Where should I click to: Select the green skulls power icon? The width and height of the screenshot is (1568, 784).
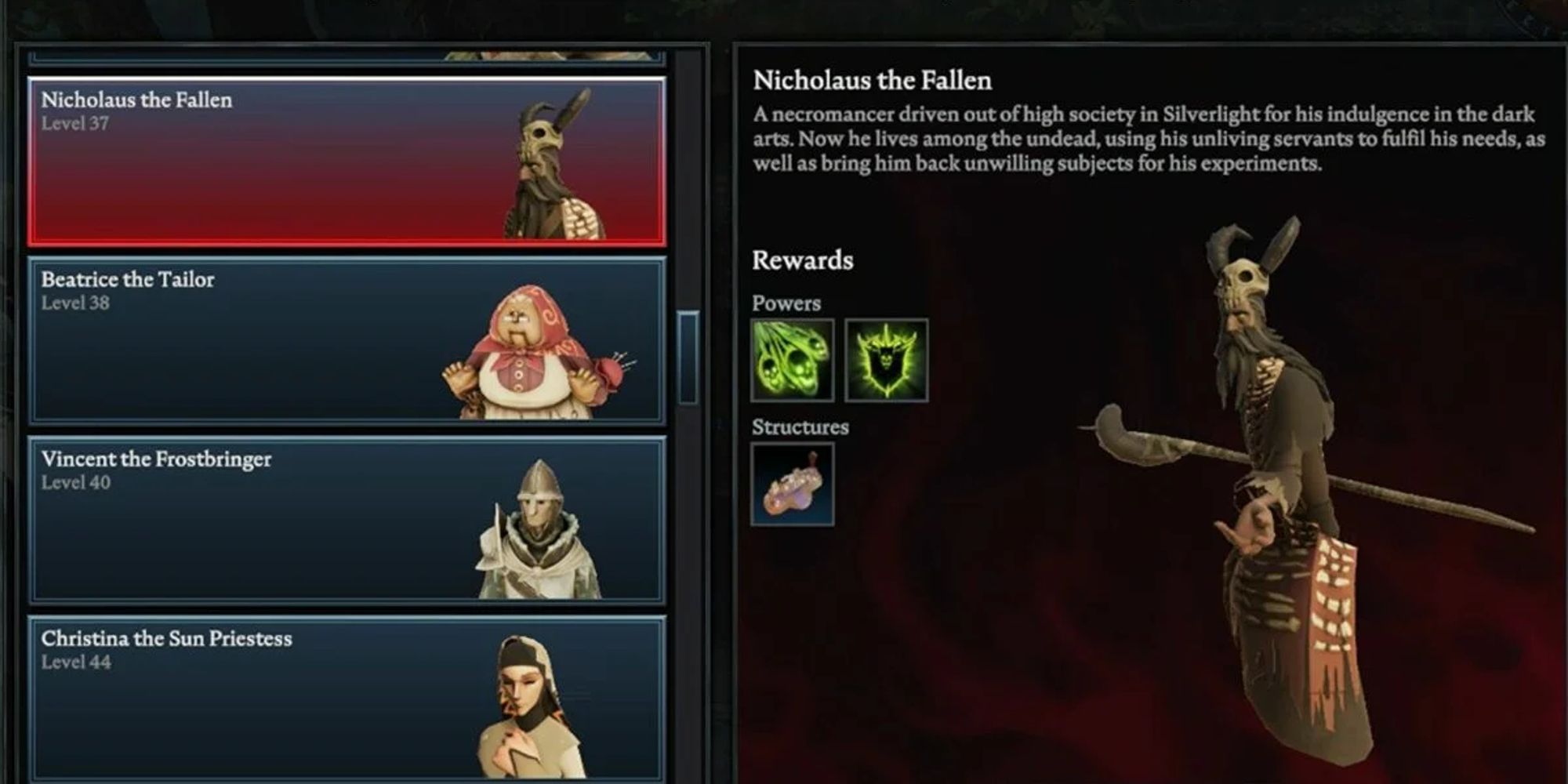(793, 360)
